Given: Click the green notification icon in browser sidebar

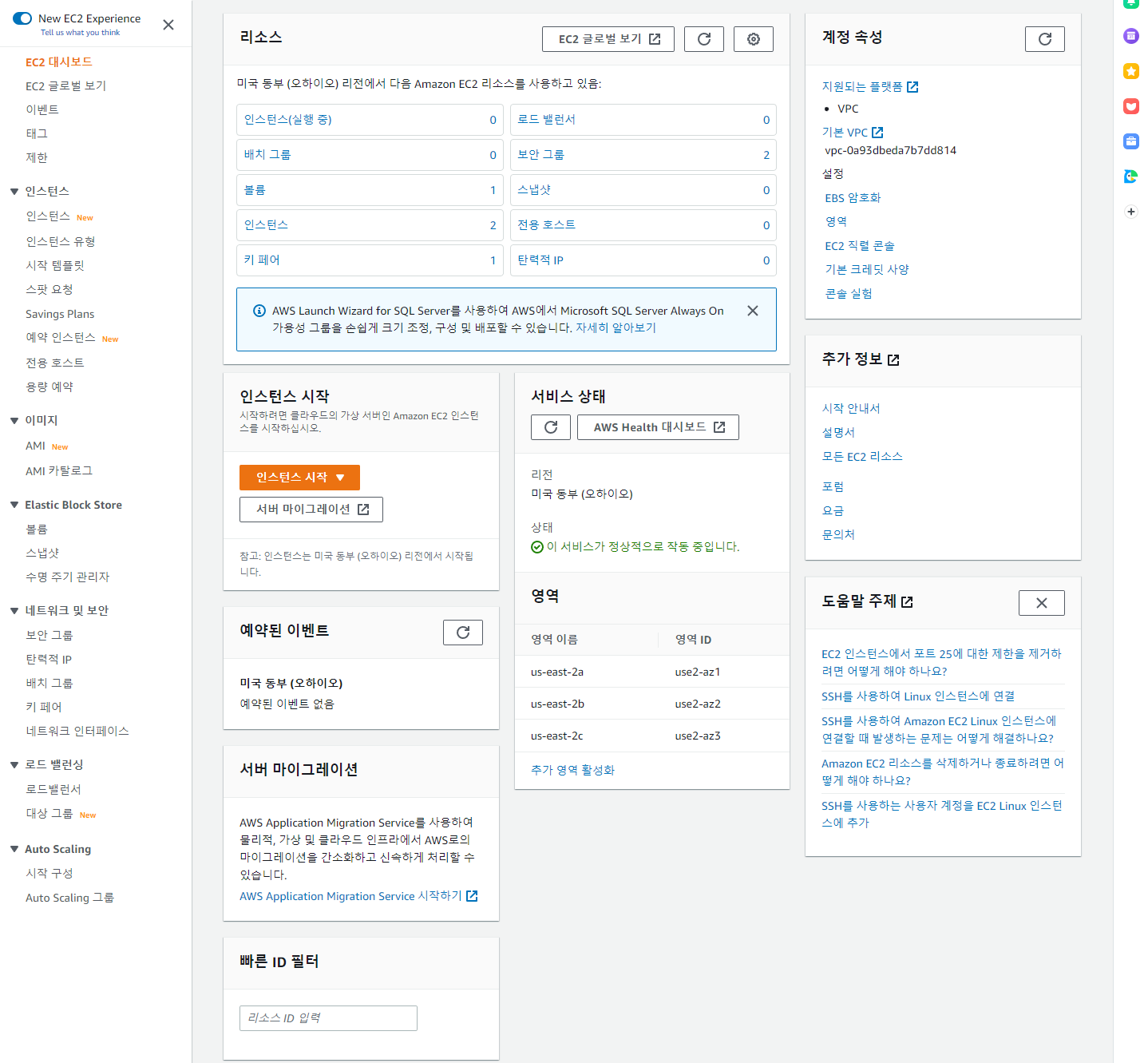Looking at the screenshot, I should pos(1131,4).
